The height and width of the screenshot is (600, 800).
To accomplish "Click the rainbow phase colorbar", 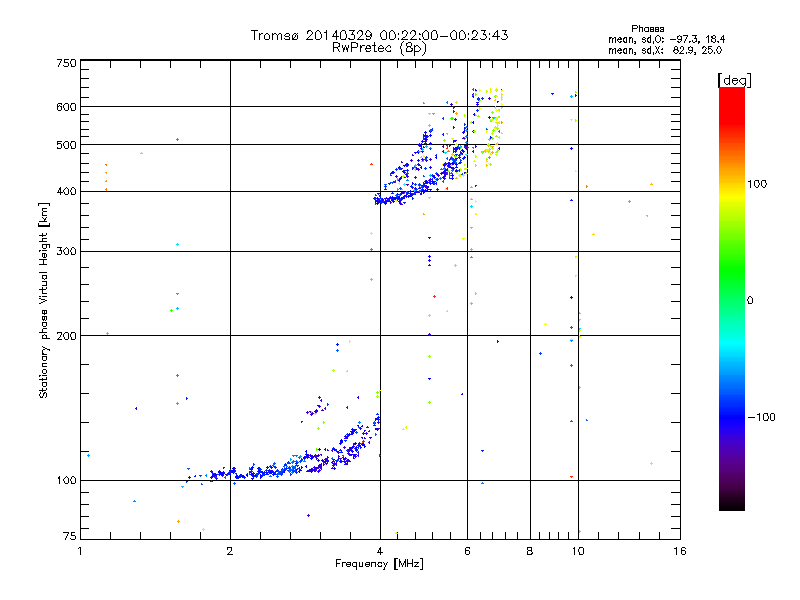I will click(732, 298).
